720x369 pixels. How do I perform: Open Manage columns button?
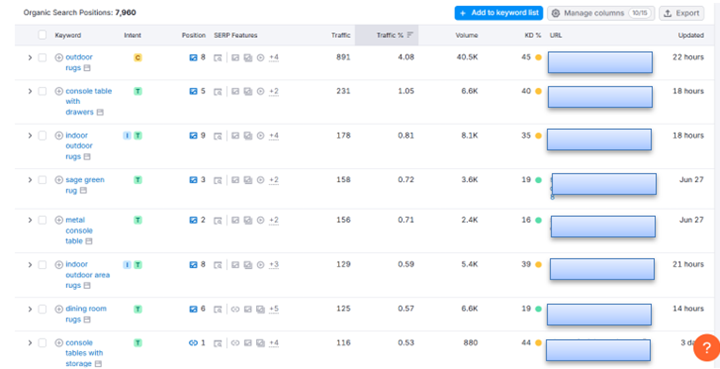tap(601, 13)
